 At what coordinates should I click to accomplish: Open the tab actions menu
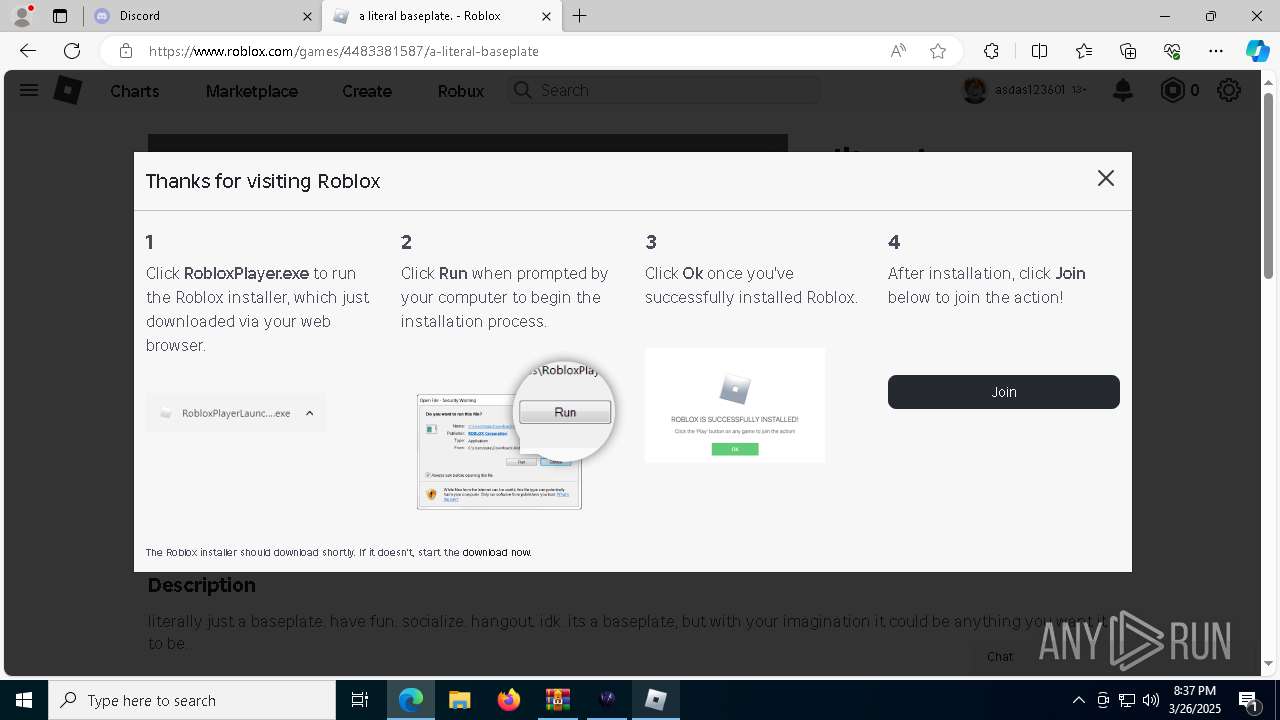60,16
